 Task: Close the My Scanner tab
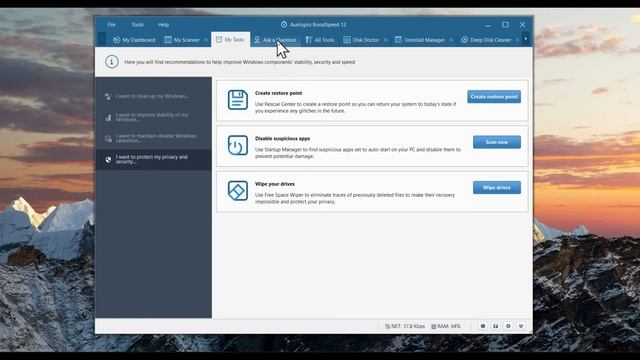click(206, 40)
